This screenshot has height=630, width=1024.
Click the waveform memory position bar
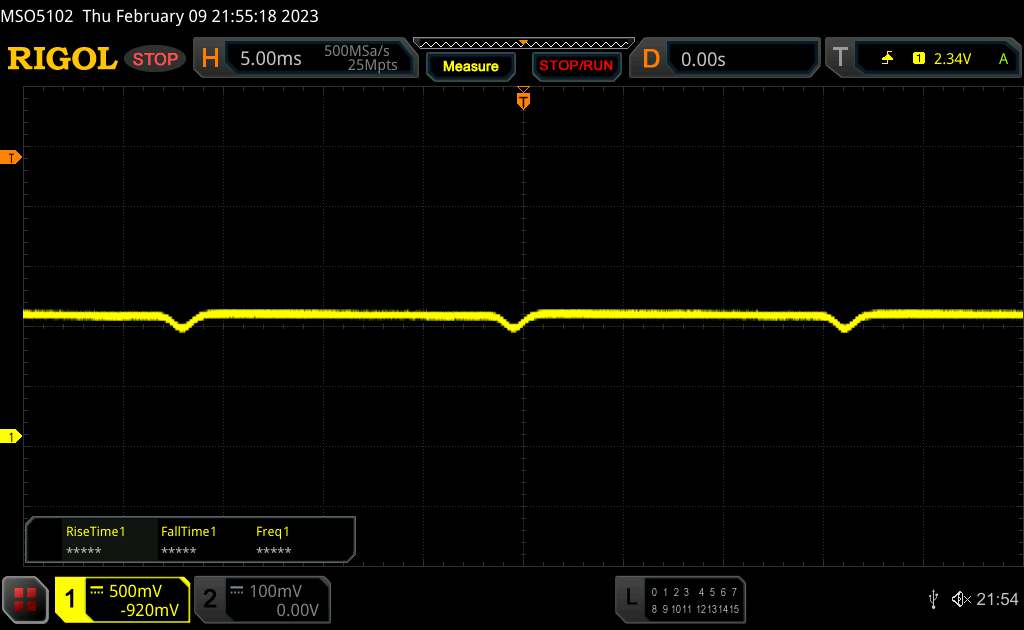[524, 44]
